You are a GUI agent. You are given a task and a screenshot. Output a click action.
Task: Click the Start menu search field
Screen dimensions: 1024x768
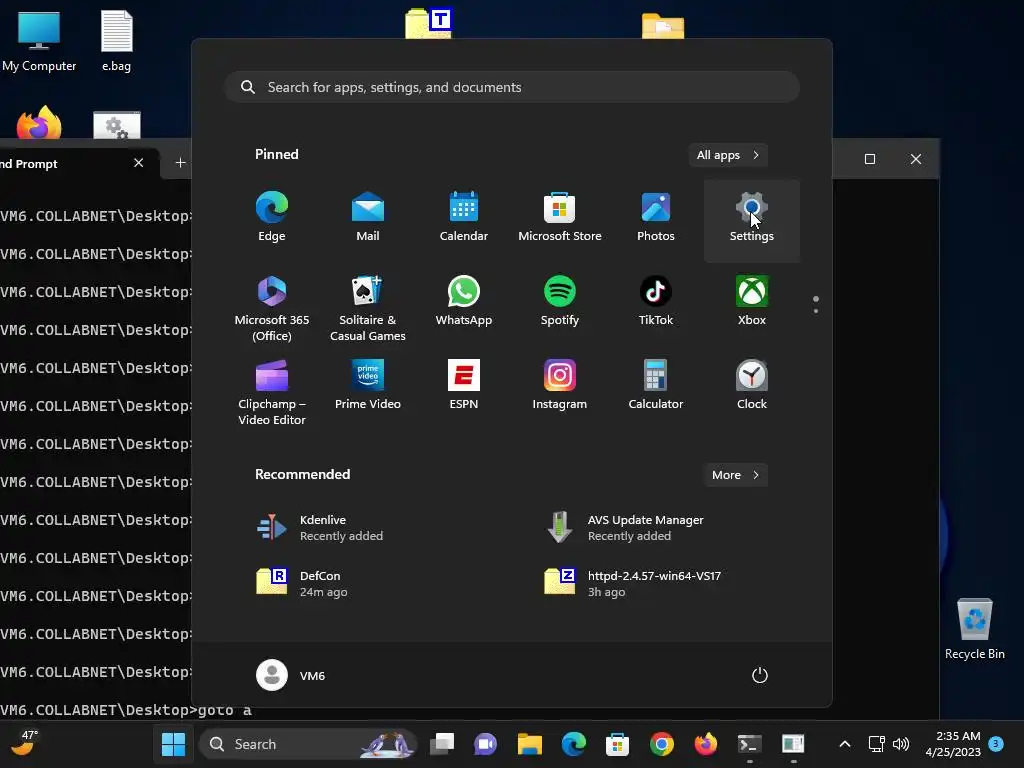[x=512, y=87]
